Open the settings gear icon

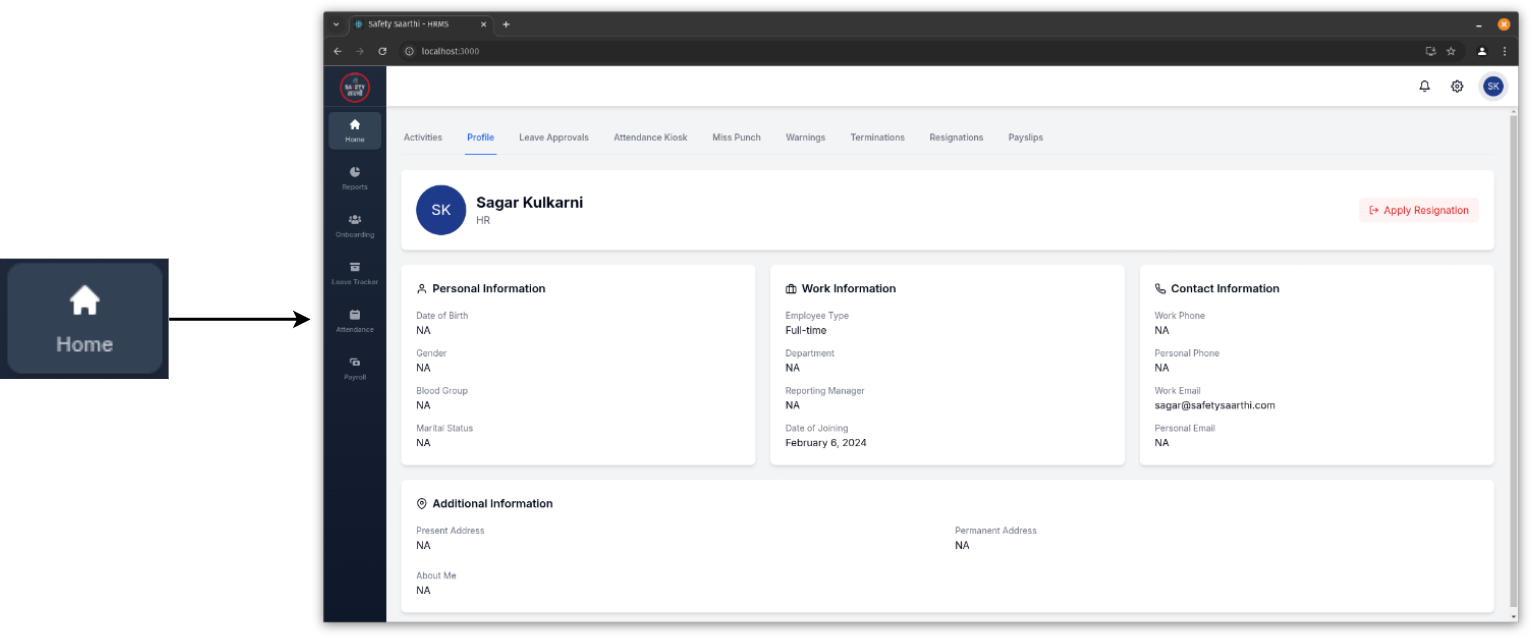[1457, 86]
